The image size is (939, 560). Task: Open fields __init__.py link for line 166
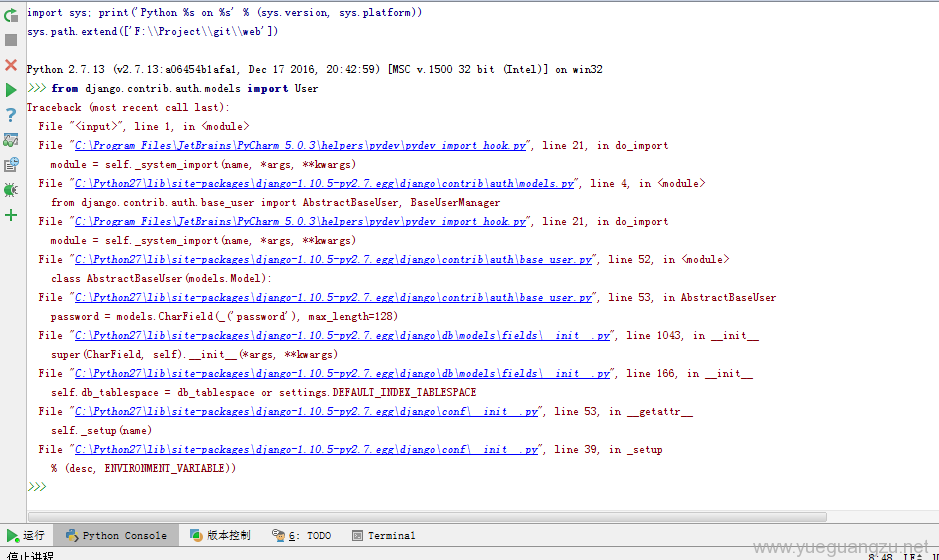(343, 374)
